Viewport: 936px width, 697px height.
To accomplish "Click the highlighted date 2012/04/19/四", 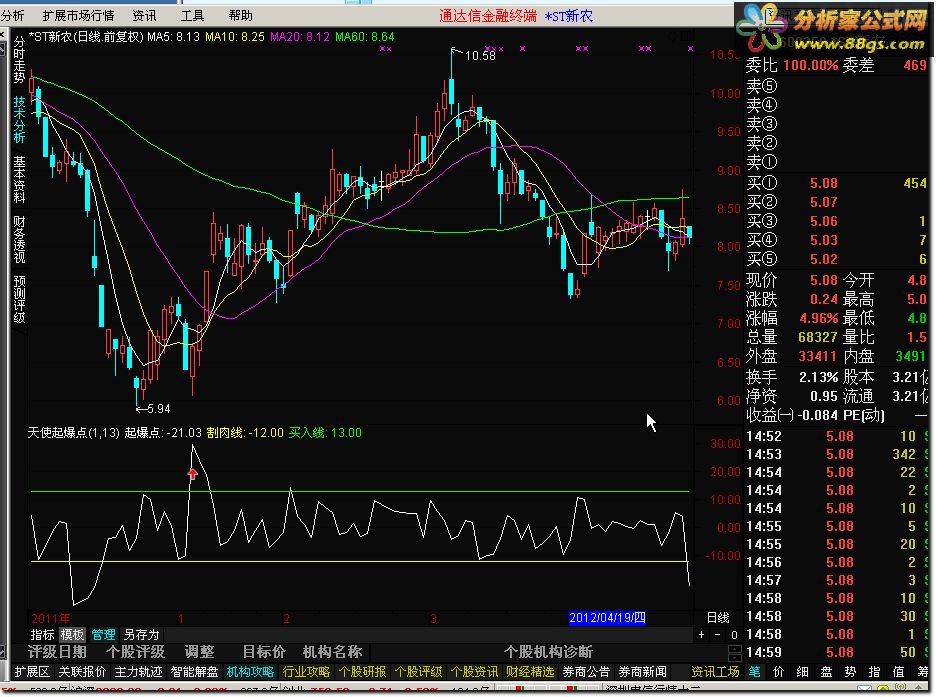I will pyautogui.click(x=607, y=618).
